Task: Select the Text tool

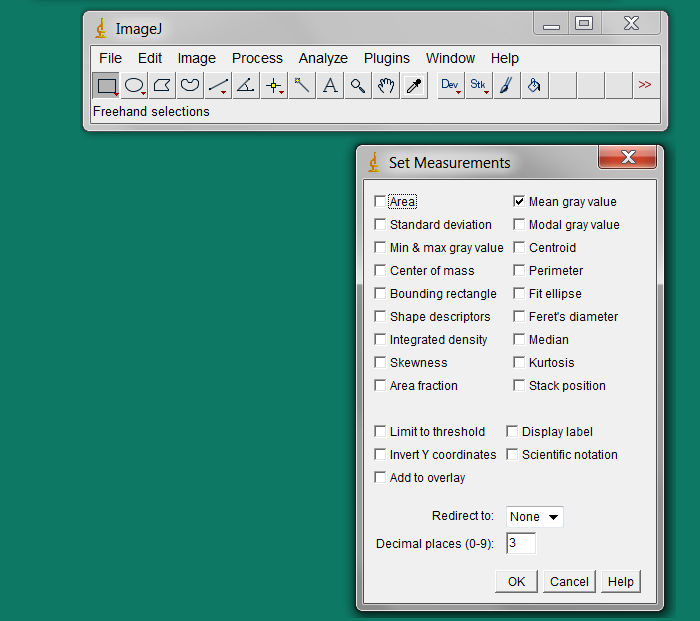Action: (330, 85)
